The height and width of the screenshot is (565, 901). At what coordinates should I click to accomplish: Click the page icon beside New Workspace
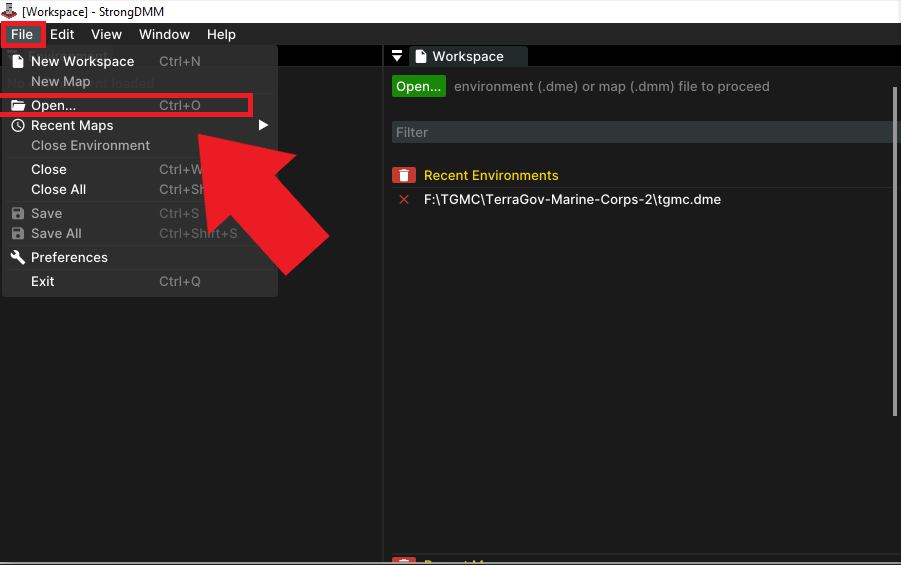[18, 61]
